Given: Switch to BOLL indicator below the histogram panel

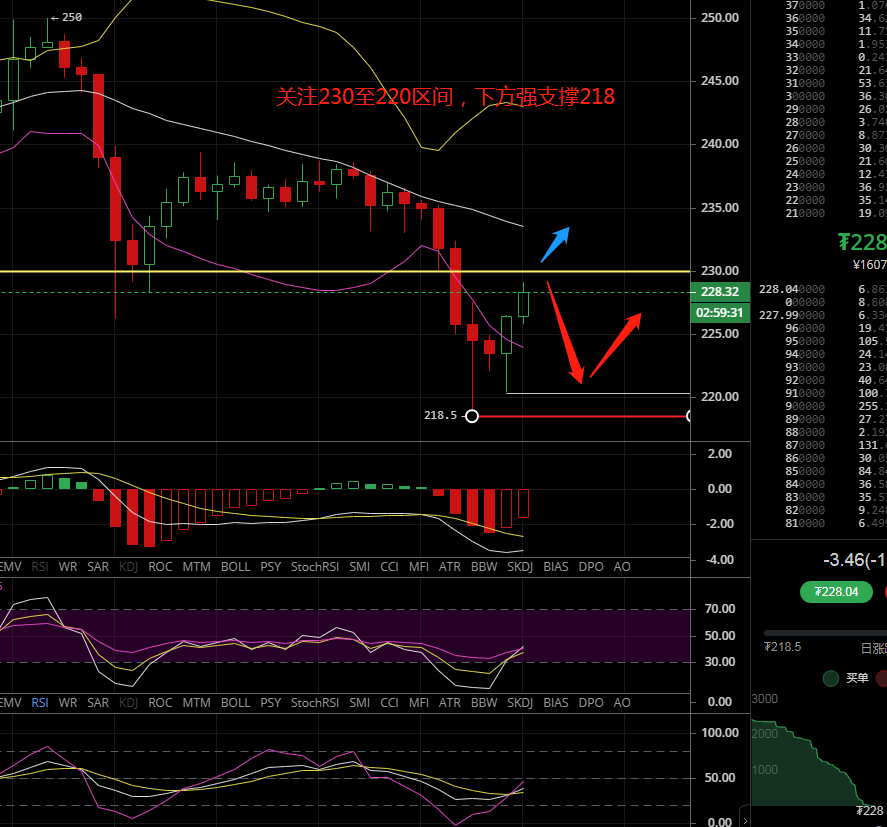Looking at the screenshot, I should pos(235,566).
